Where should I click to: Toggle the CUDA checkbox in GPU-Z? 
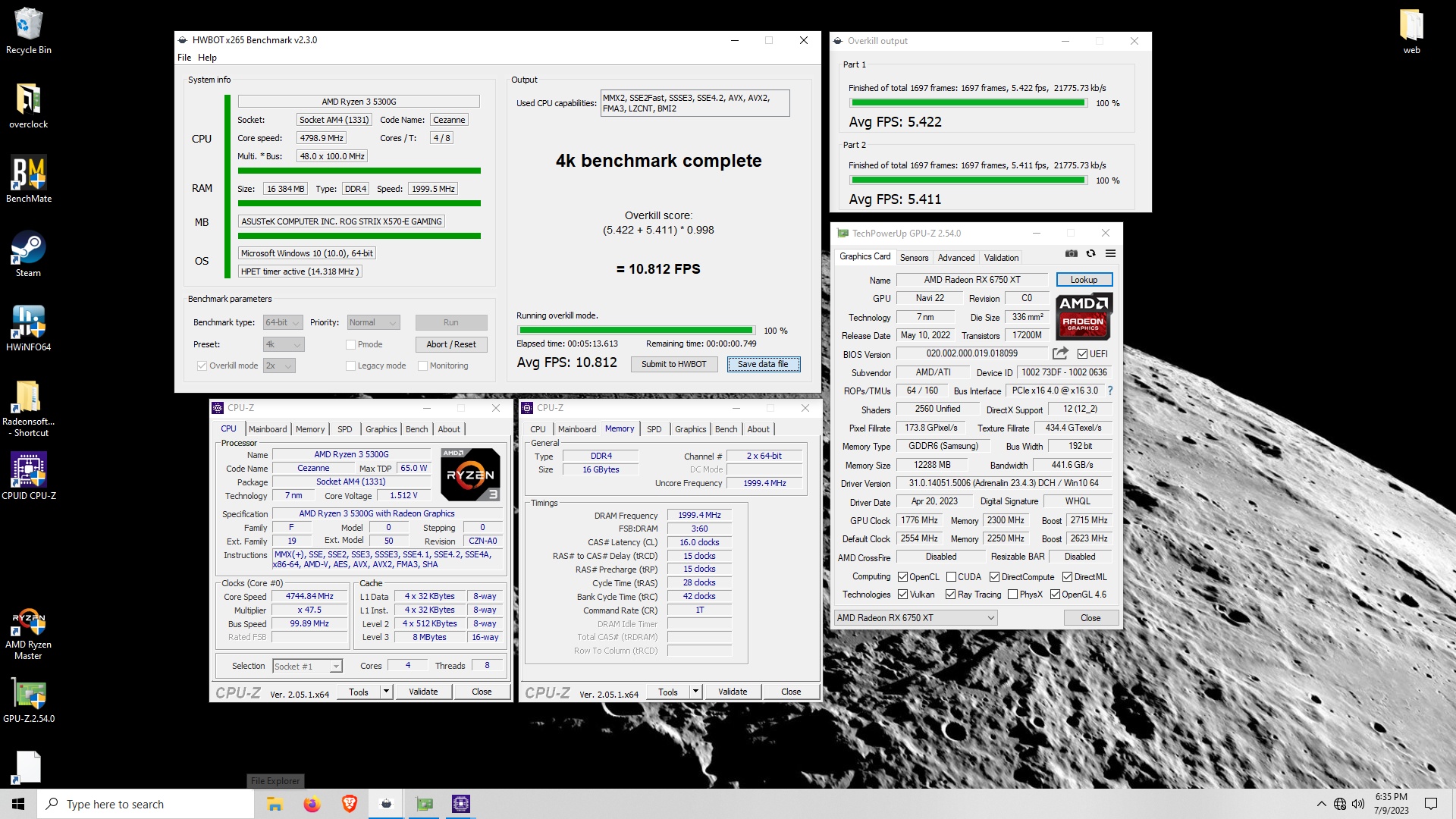tap(950, 577)
